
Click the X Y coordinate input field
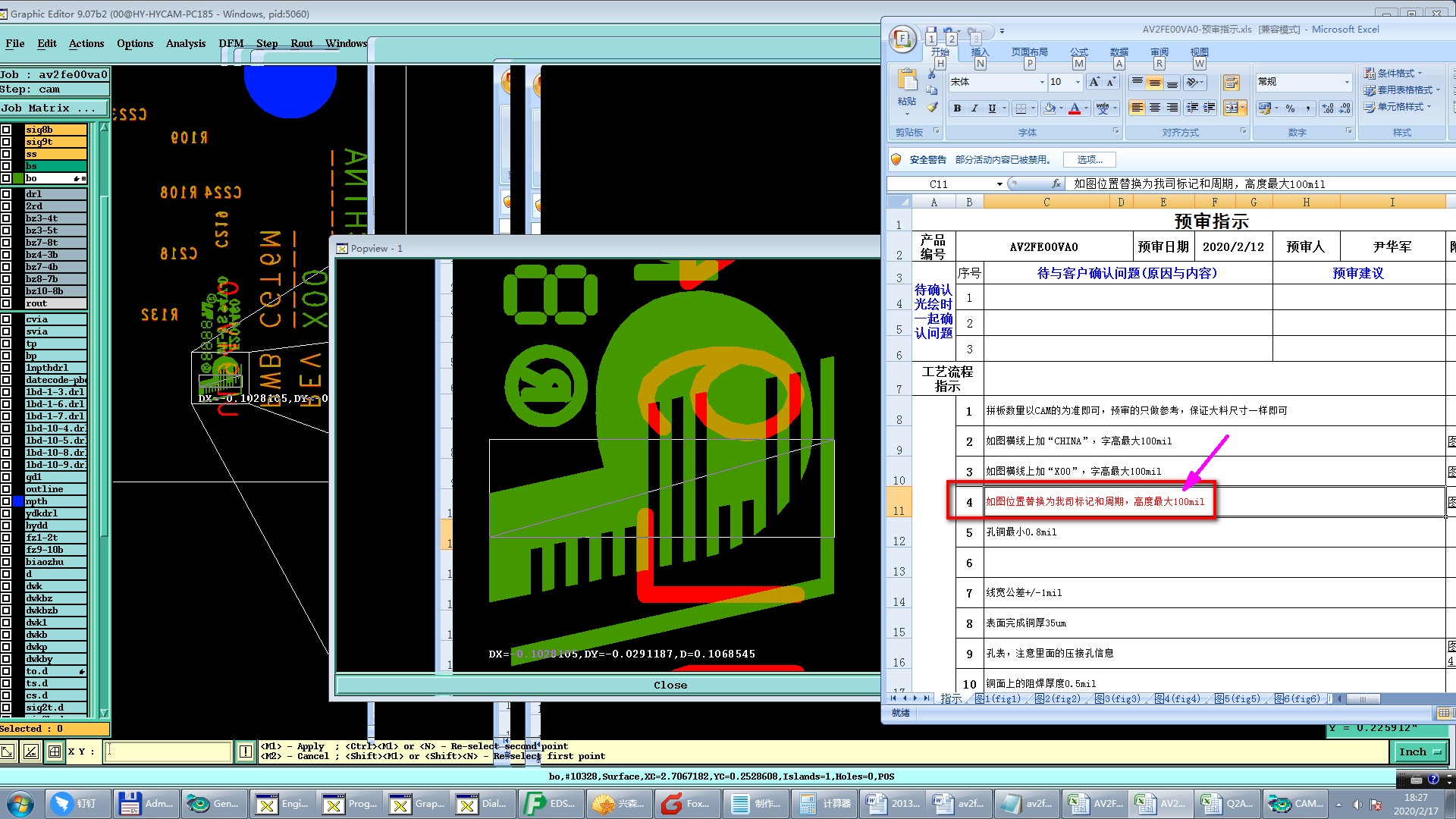(168, 751)
